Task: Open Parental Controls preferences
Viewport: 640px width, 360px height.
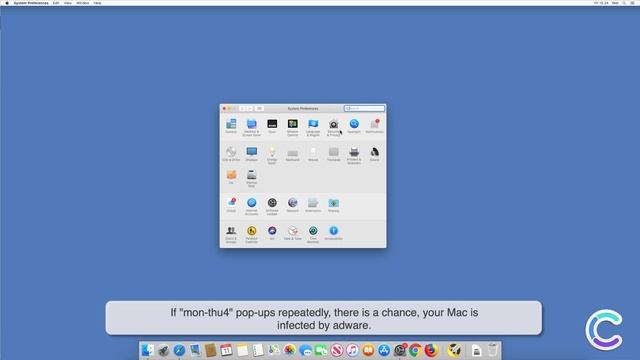Action: coord(251,234)
